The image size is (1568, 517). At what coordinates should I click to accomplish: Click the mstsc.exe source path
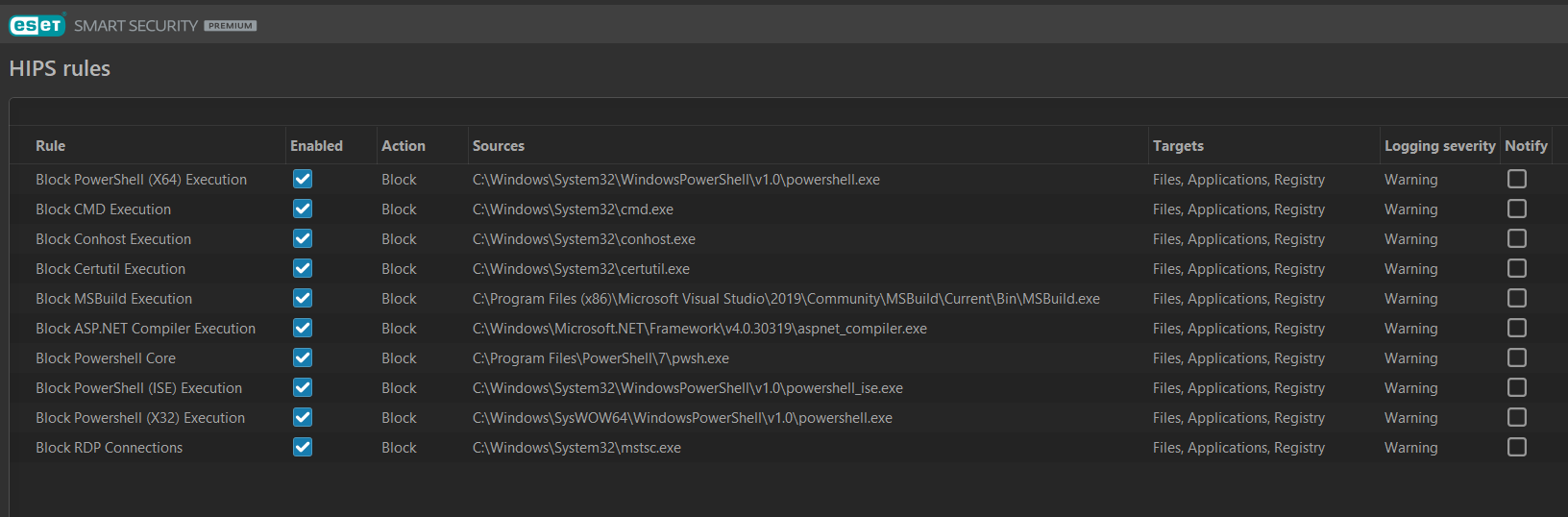[x=576, y=448]
